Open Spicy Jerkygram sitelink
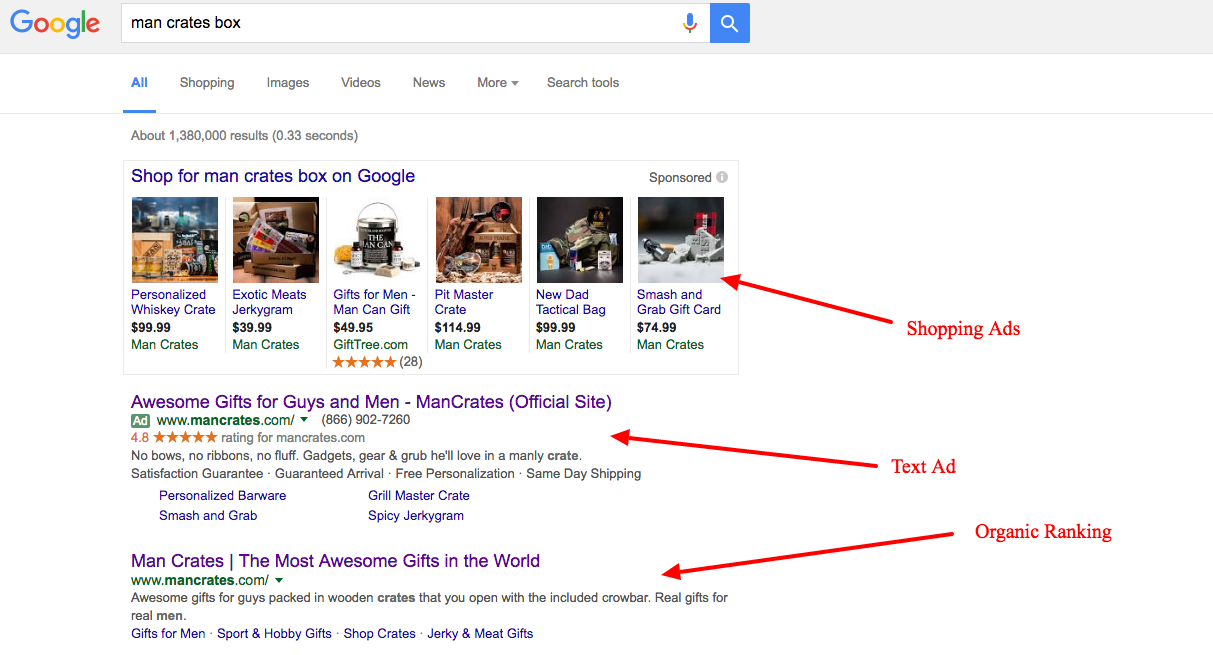1213x655 pixels. pos(416,516)
